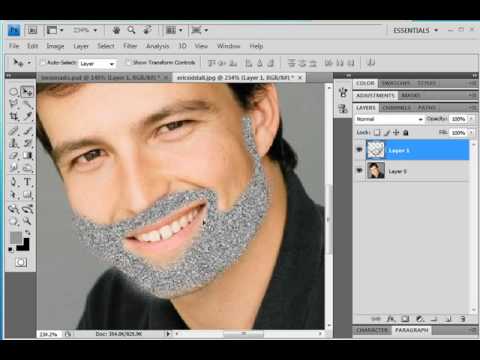Viewport: 480px width, 360px height.
Task: Select the Polygonal Lasso tool
Action: (x=14, y=104)
